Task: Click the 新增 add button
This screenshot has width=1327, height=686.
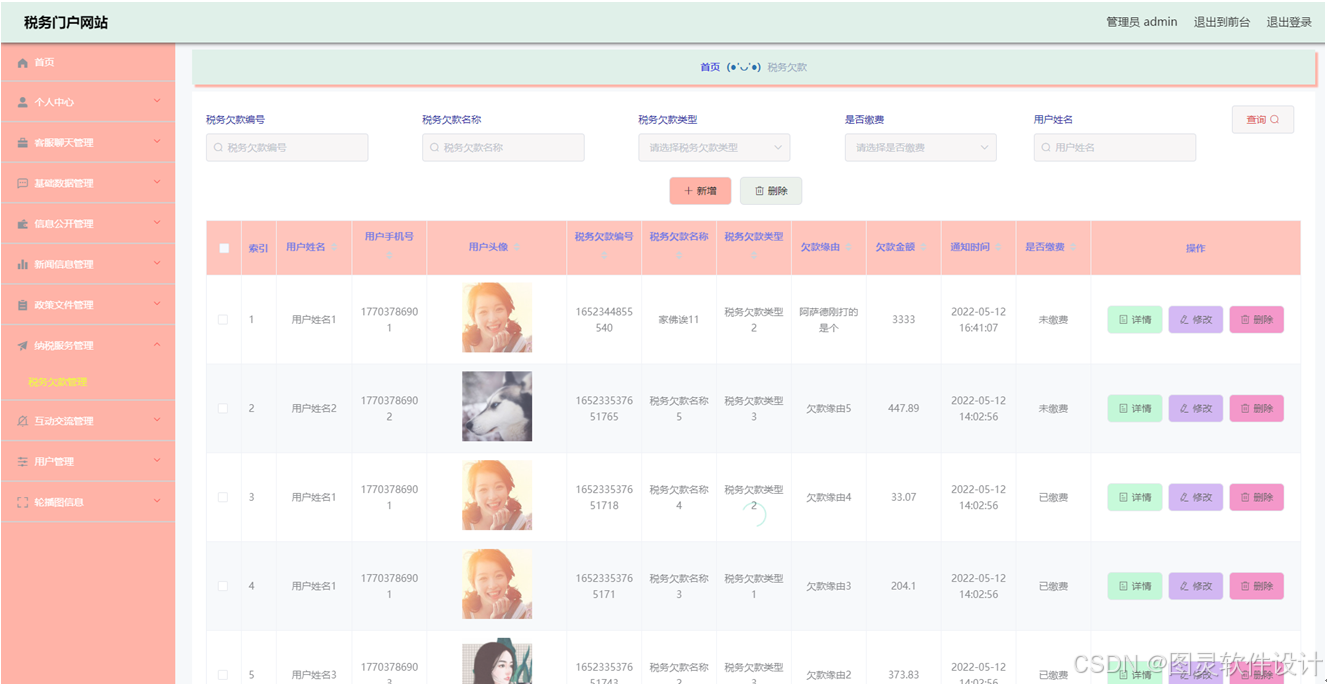Action: click(700, 191)
